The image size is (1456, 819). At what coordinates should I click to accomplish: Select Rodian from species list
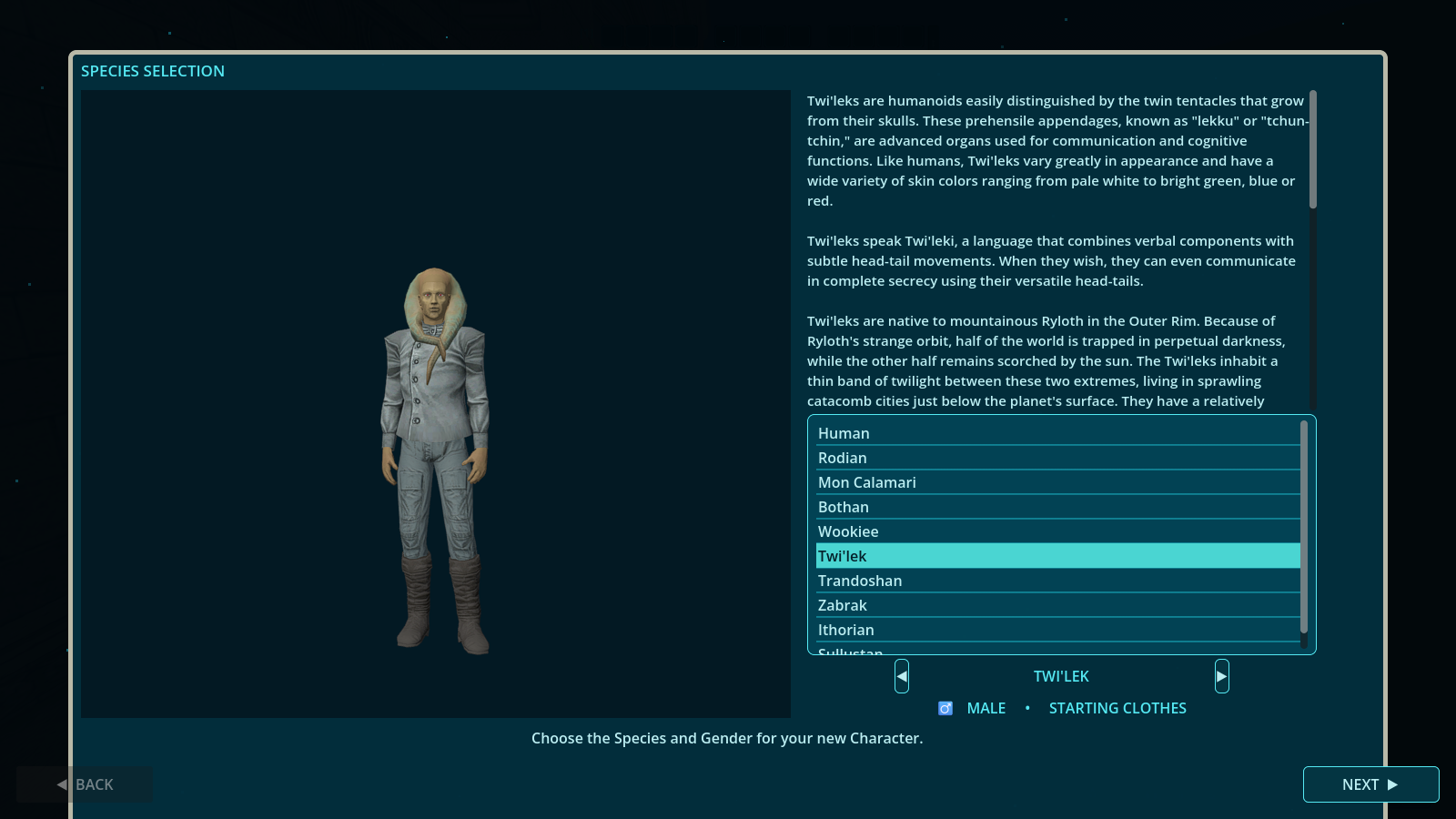coord(1057,458)
